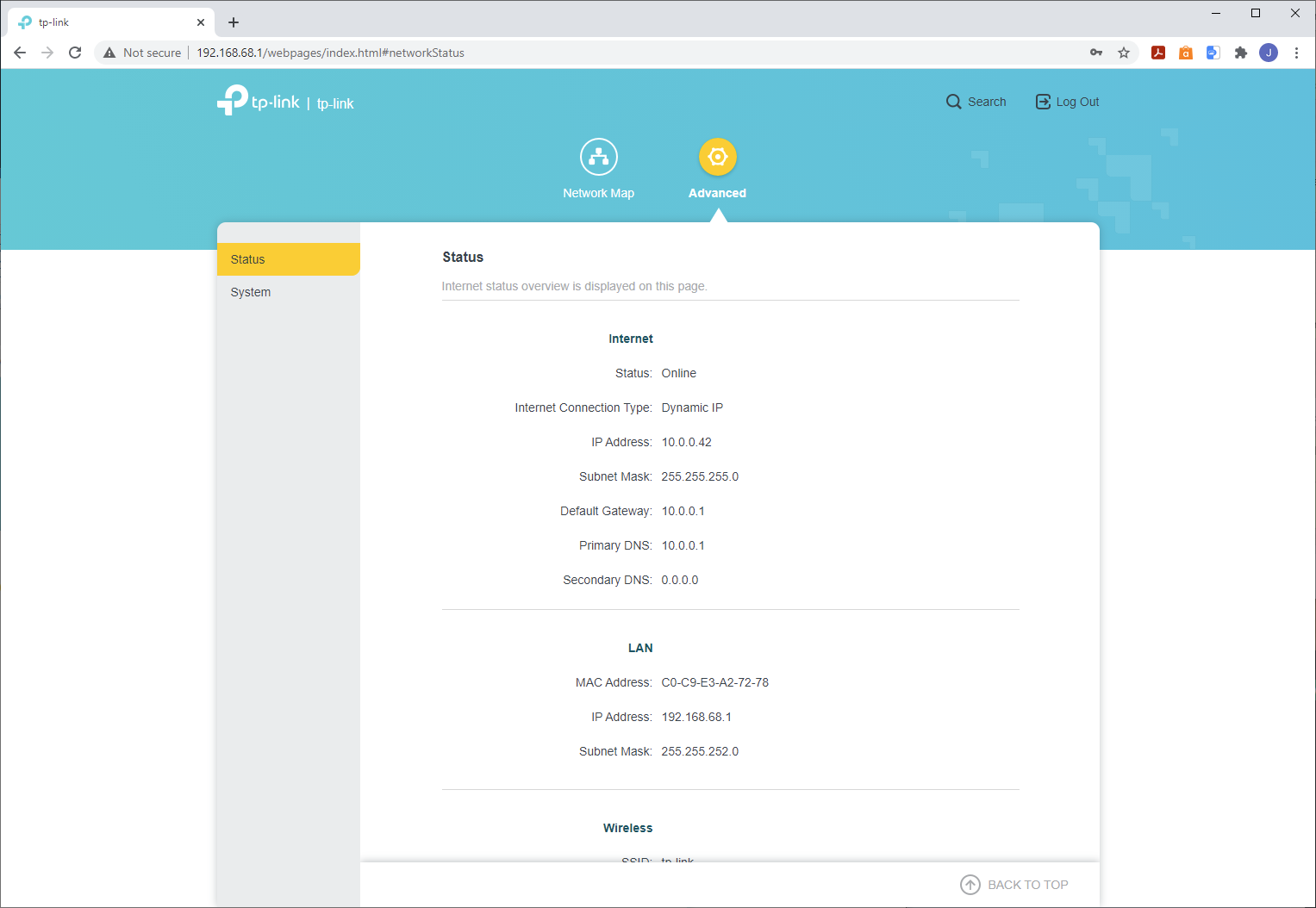
Task: Open the System sidebar item
Action: (x=289, y=292)
